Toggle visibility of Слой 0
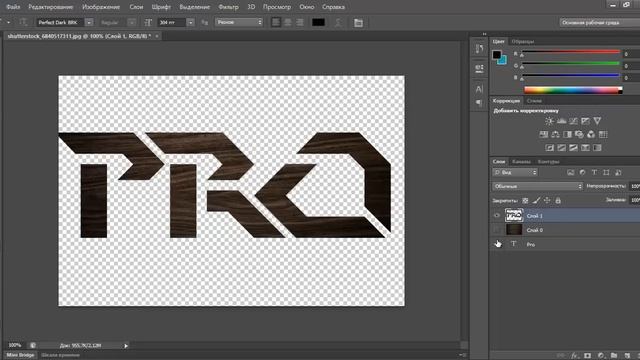The width and height of the screenshot is (640, 360). (x=497, y=230)
